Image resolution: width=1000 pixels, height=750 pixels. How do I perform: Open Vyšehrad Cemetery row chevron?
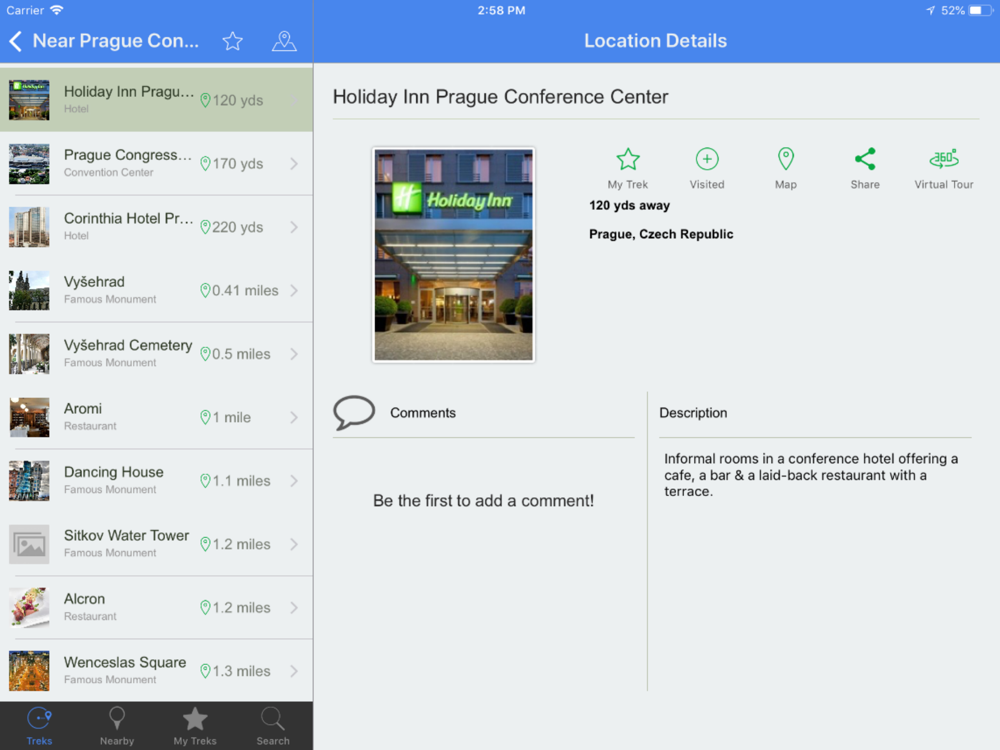294,354
